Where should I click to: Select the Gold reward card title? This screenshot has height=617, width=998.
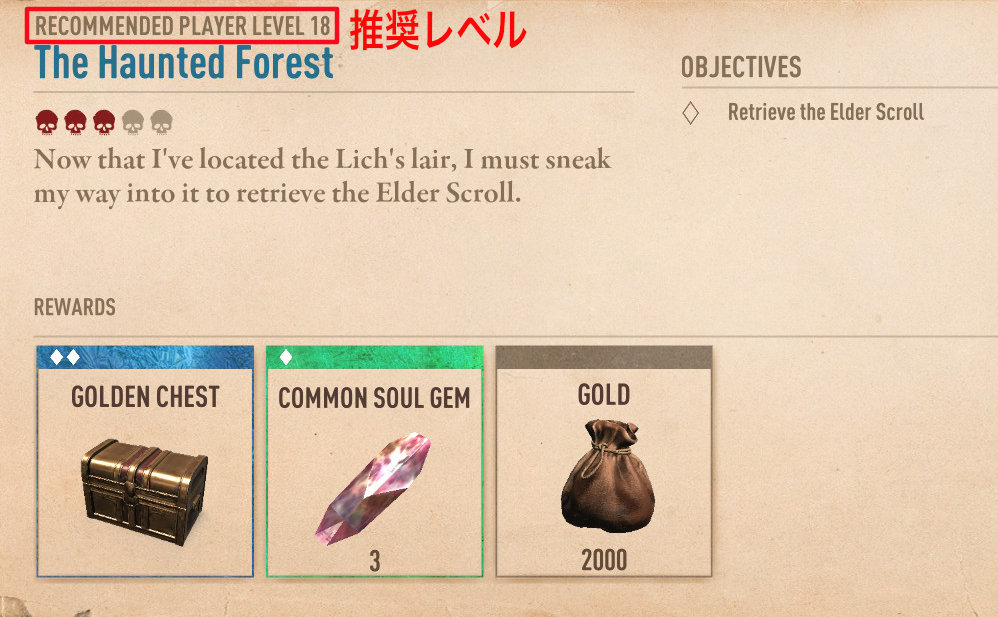pos(604,395)
